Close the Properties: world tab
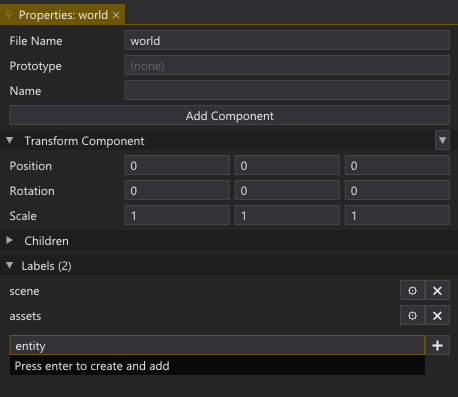Screen dimensions: 458x397 pos(116,15)
